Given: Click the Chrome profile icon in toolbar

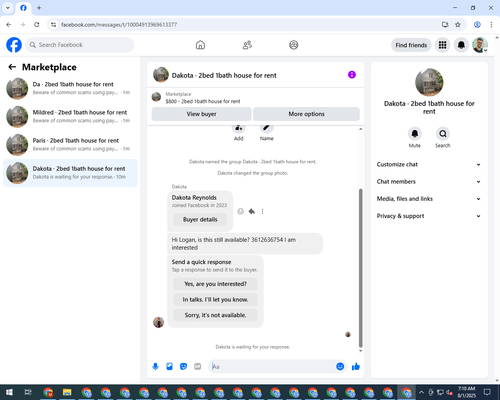Looking at the screenshot, I should point(477,25).
